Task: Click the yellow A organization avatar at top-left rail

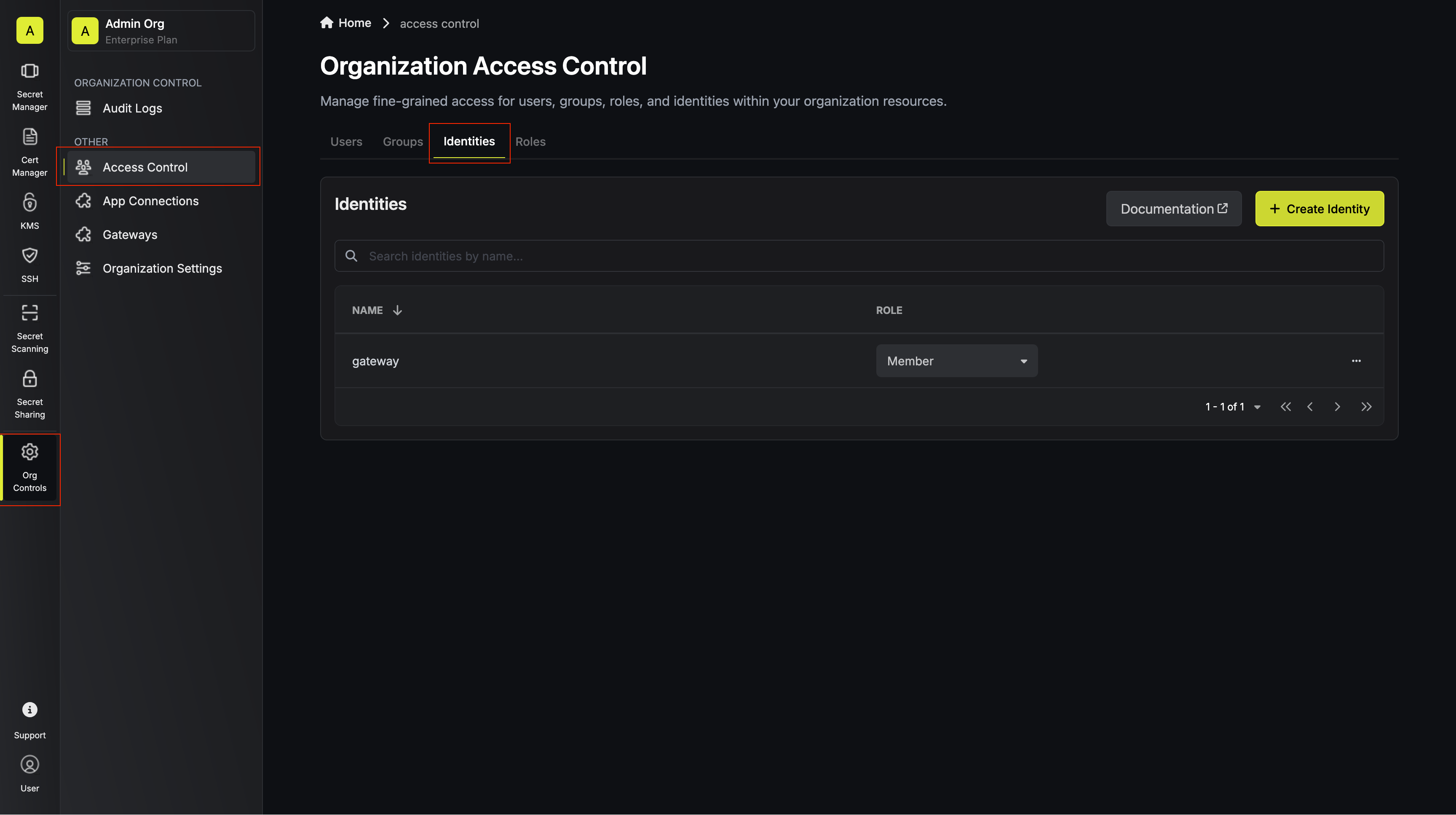Action: 29,30
